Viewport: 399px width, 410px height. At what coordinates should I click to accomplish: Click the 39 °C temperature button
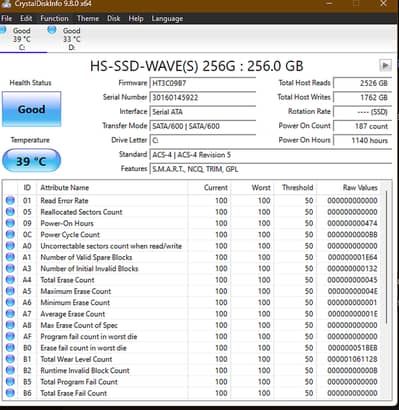point(31,161)
